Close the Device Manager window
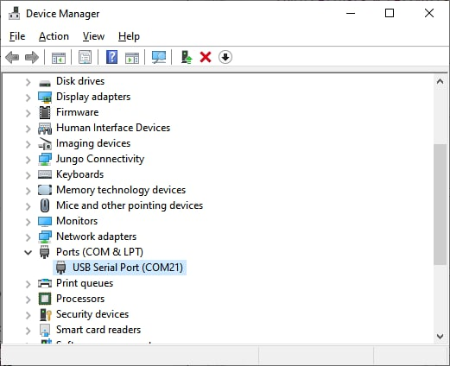 coord(429,13)
